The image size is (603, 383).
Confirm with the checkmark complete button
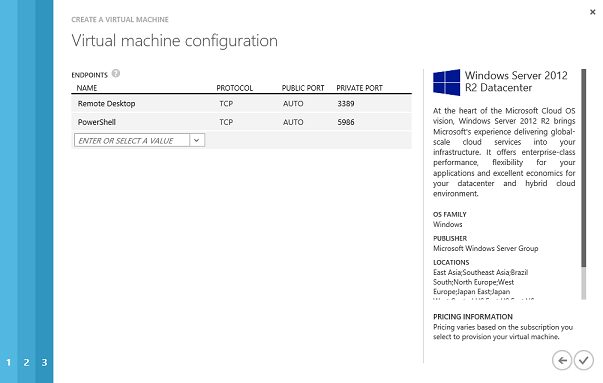[x=584, y=360]
